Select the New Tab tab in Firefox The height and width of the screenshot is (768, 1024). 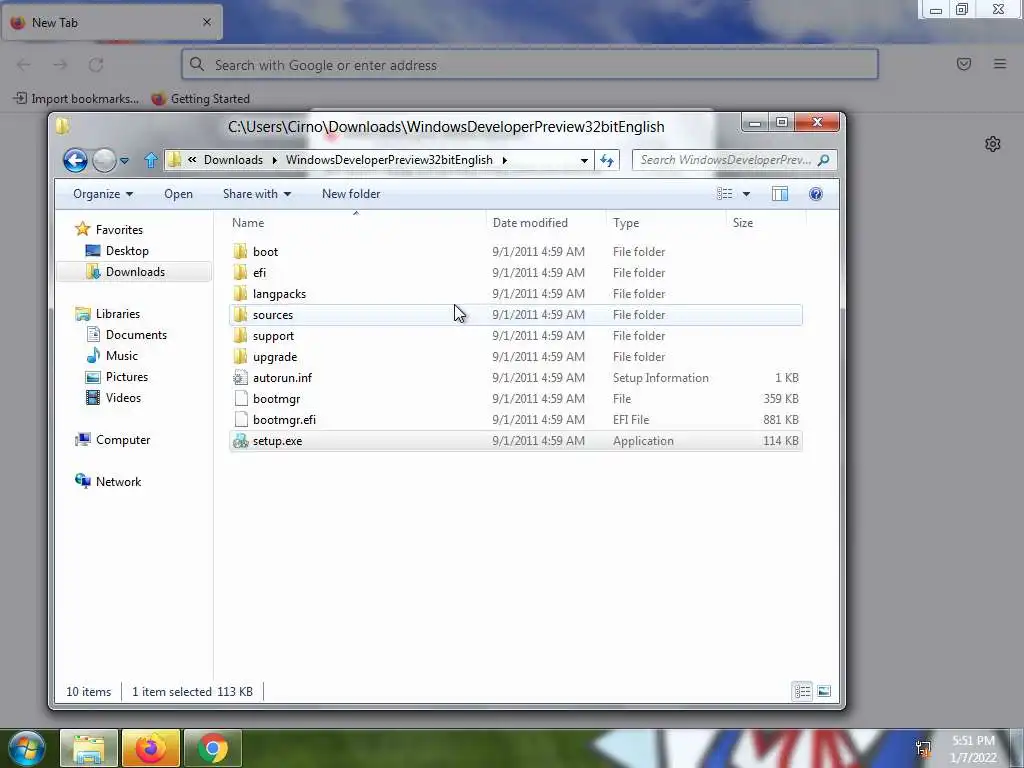112,22
